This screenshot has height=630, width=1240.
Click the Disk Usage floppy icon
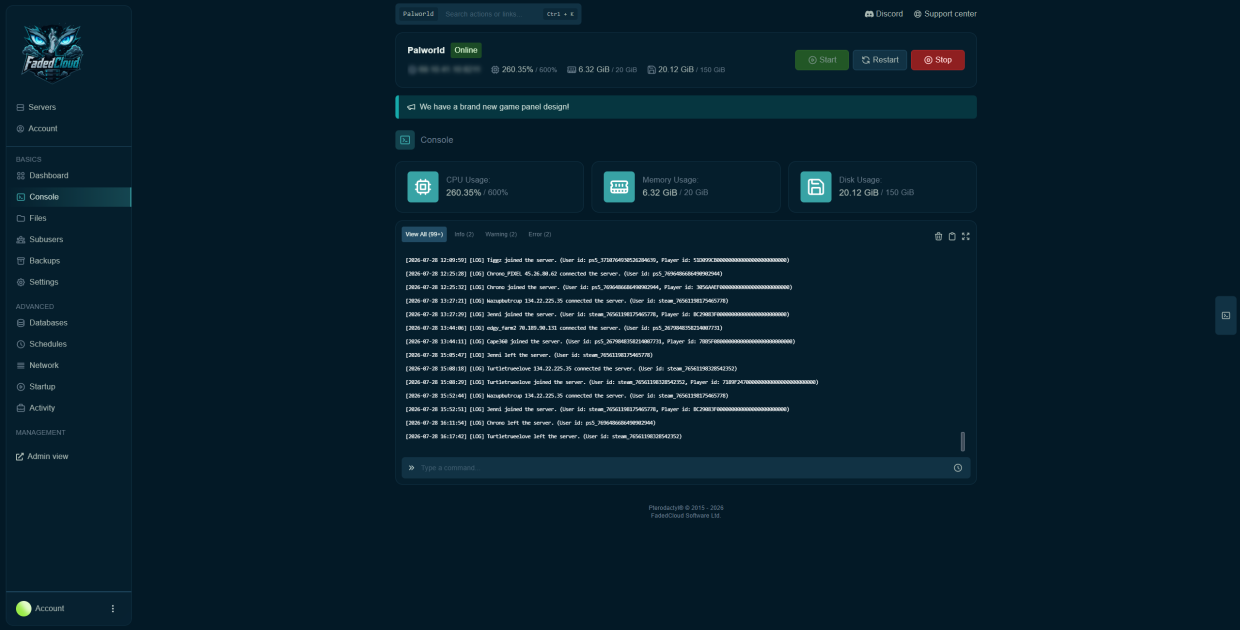[816, 187]
